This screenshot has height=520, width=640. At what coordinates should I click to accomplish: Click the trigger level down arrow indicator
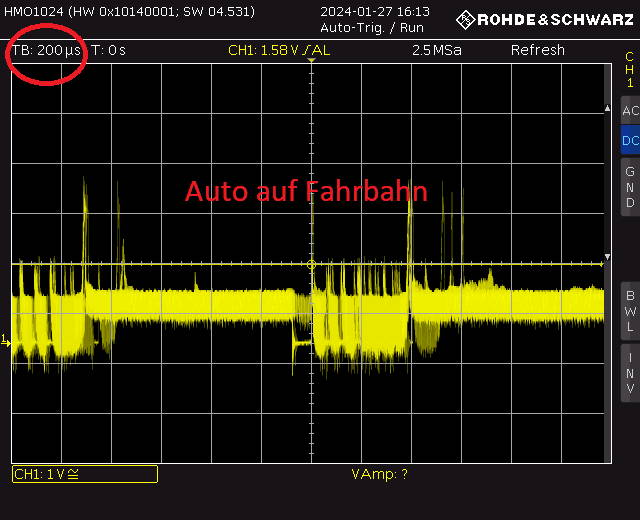pos(607,257)
